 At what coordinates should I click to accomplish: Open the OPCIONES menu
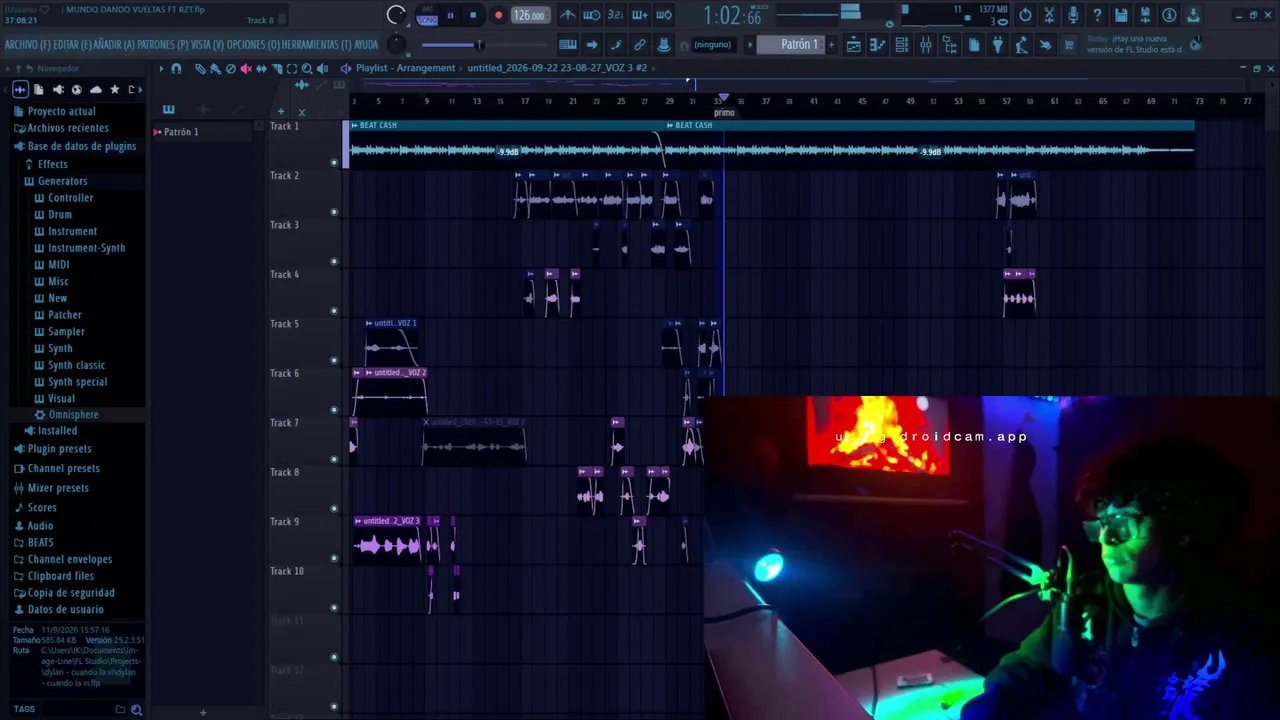252,45
